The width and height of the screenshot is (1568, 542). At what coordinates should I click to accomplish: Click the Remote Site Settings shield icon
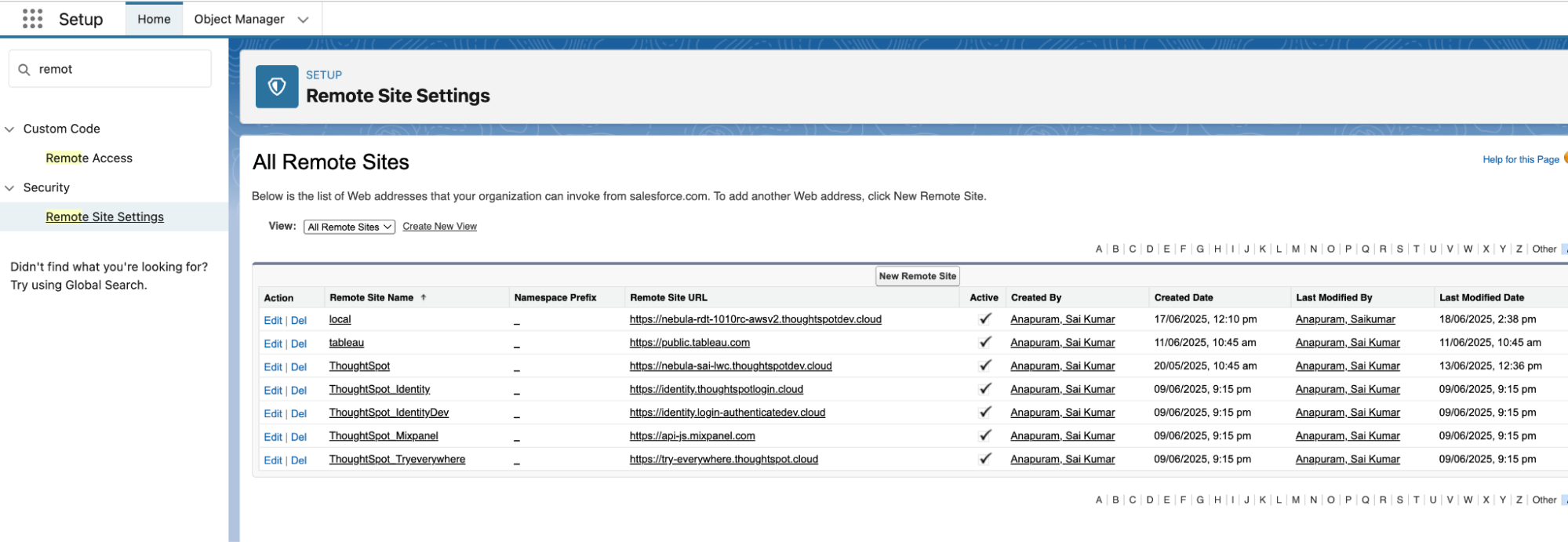277,86
